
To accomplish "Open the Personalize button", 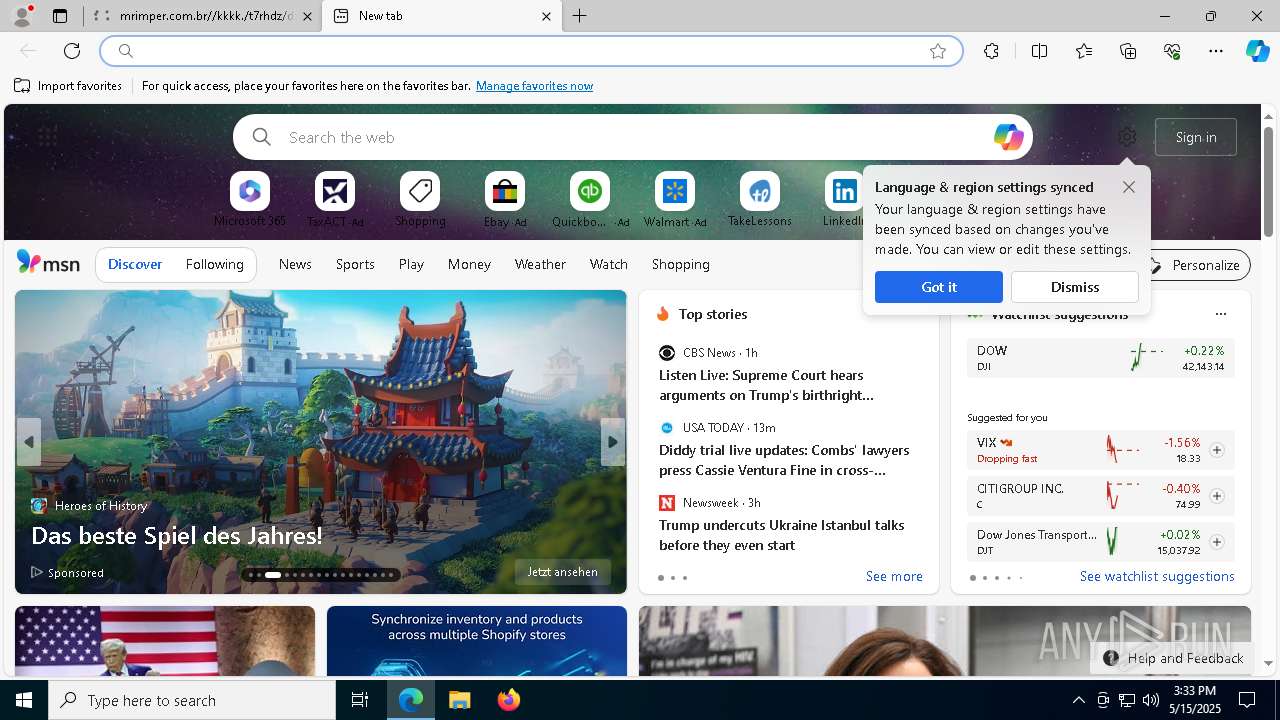I will coord(1195,265).
